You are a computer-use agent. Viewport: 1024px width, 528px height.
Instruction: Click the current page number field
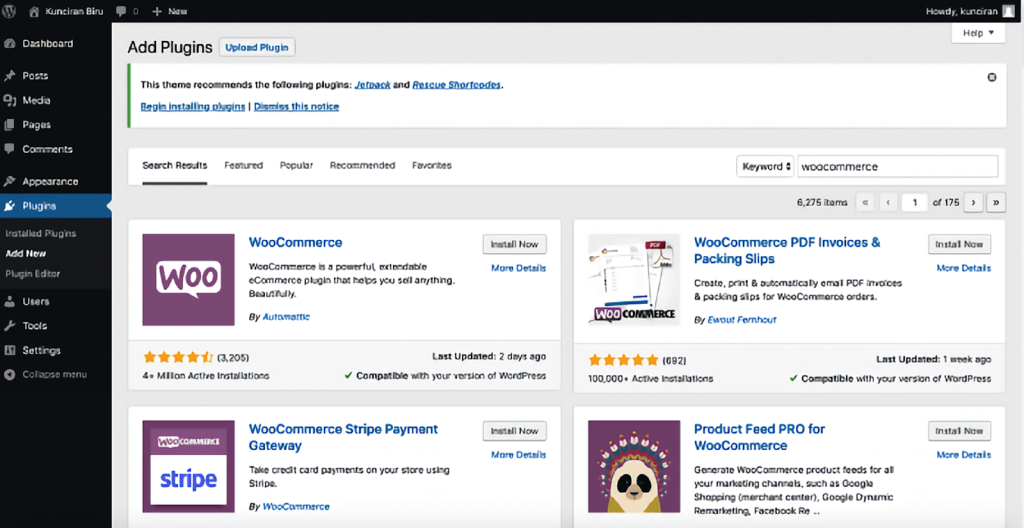point(915,203)
